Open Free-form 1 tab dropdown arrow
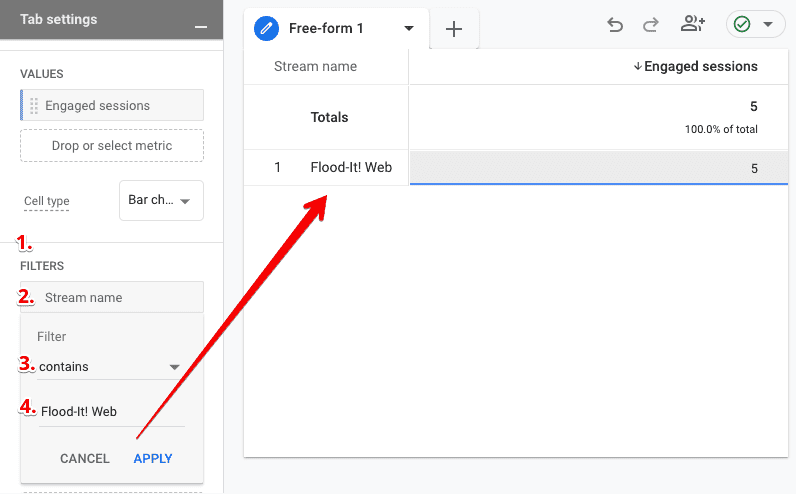Viewport: 796px width, 494px height. click(409, 29)
